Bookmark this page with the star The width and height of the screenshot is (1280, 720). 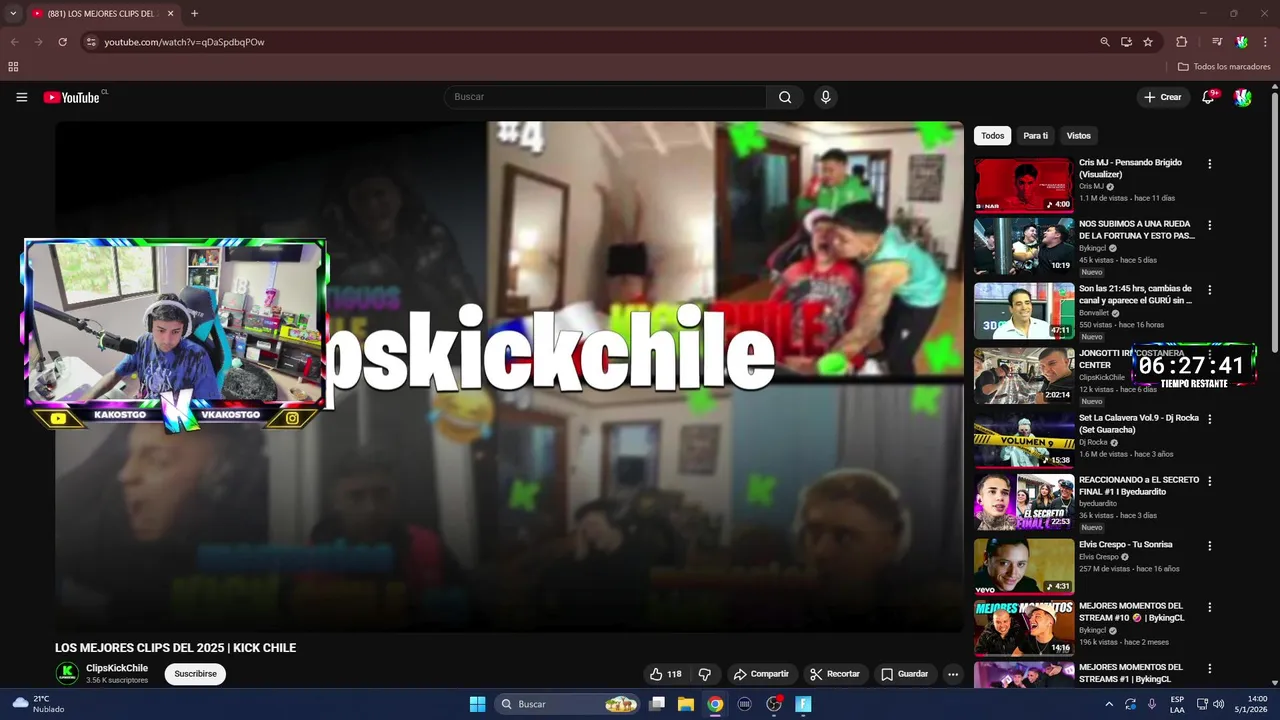(x=1148, y=42)
